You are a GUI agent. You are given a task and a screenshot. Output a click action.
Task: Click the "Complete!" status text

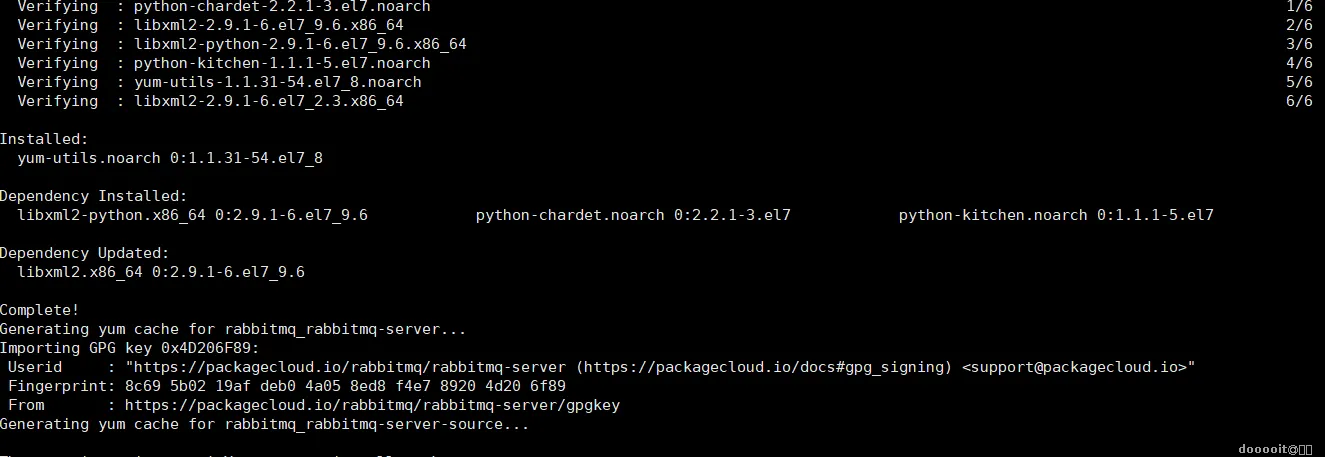coord(39,310)
